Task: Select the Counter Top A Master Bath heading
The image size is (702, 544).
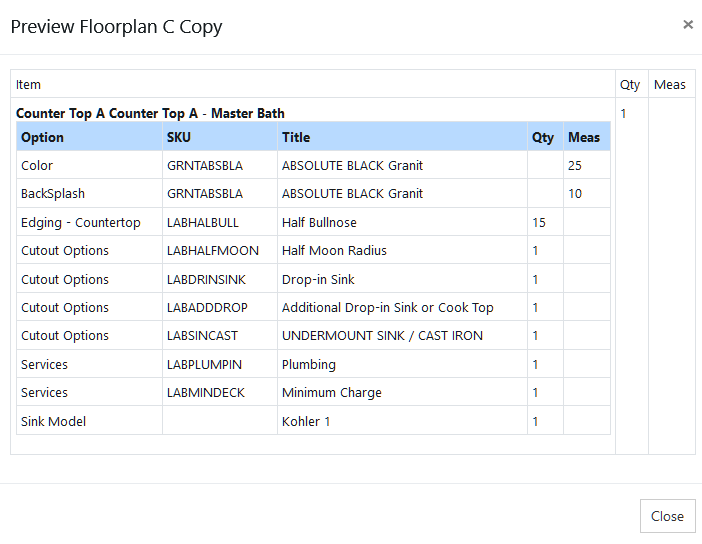Action: (150, 113)
